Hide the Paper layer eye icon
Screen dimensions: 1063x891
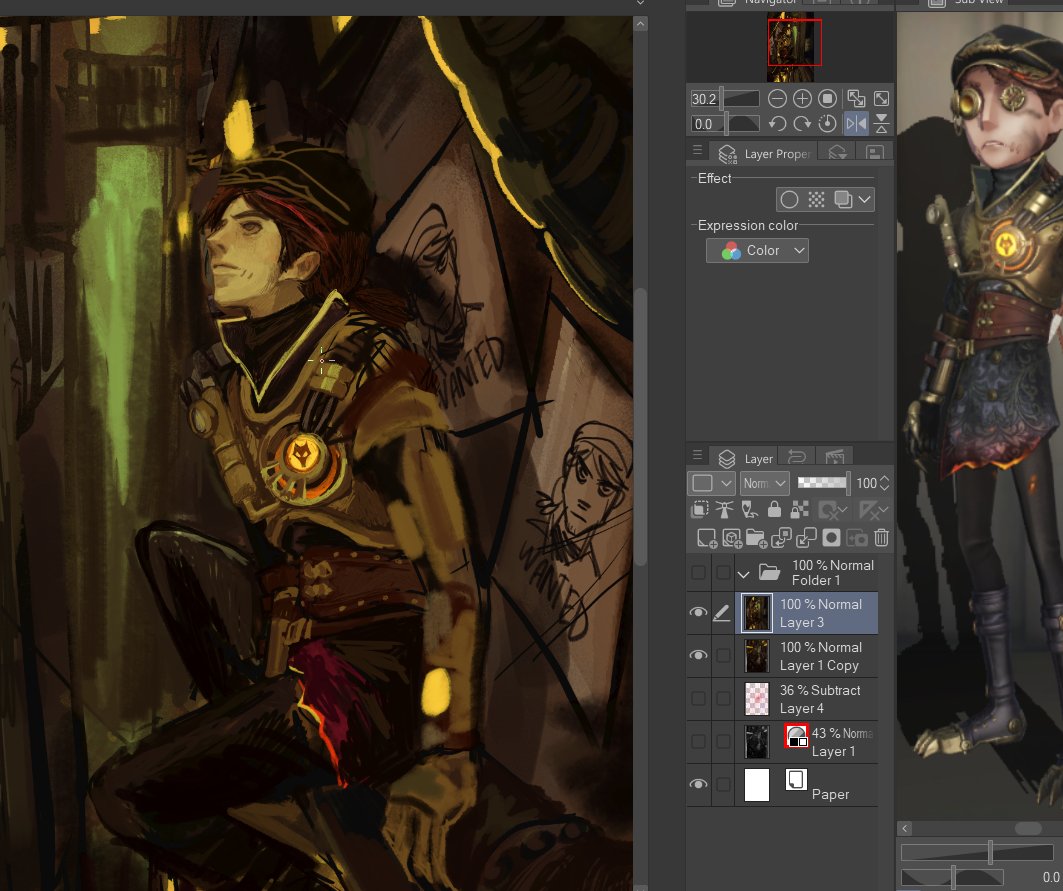coord(698,784)
